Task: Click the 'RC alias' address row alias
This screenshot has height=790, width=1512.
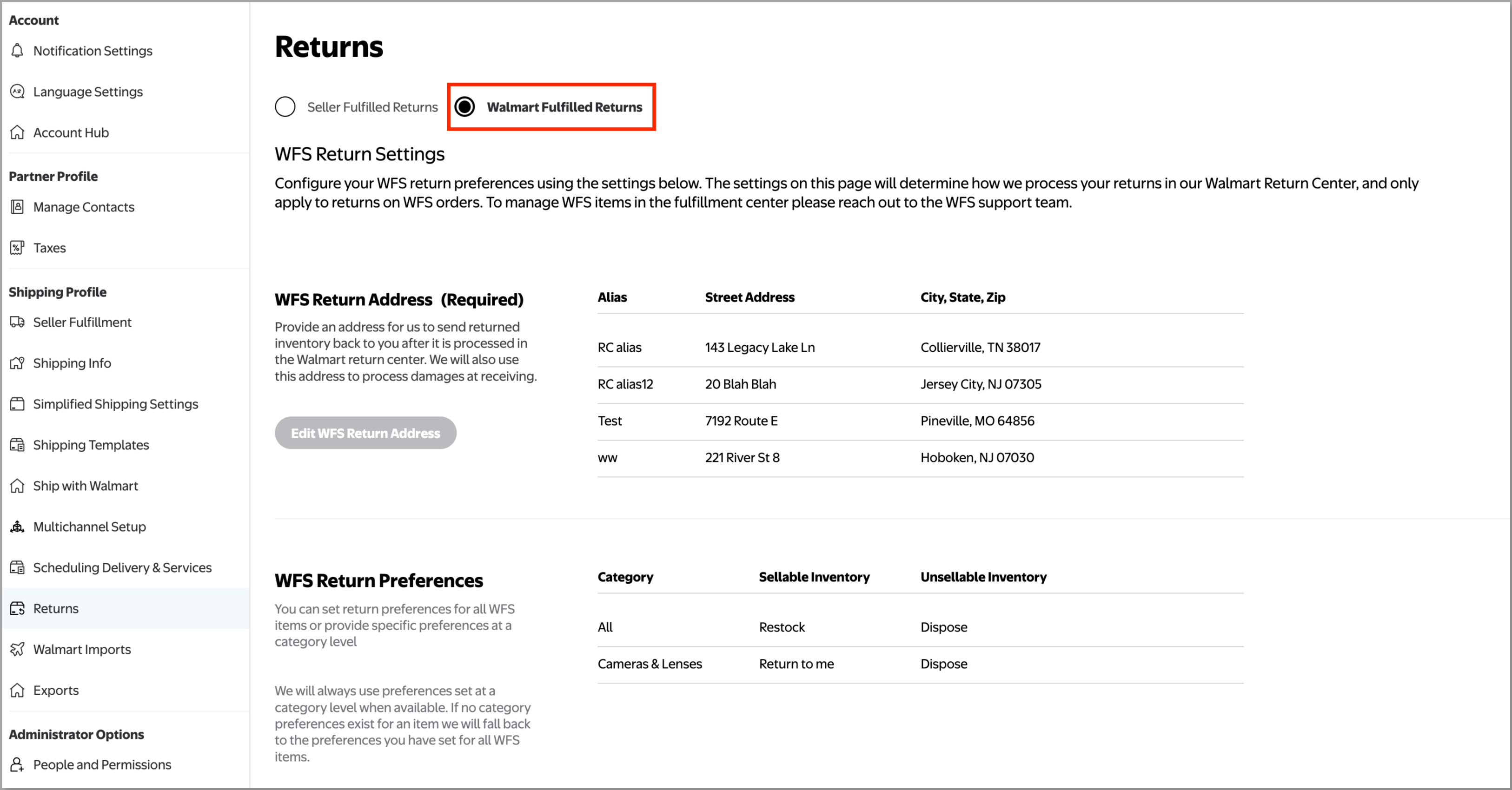Action: tap(619, 347)
